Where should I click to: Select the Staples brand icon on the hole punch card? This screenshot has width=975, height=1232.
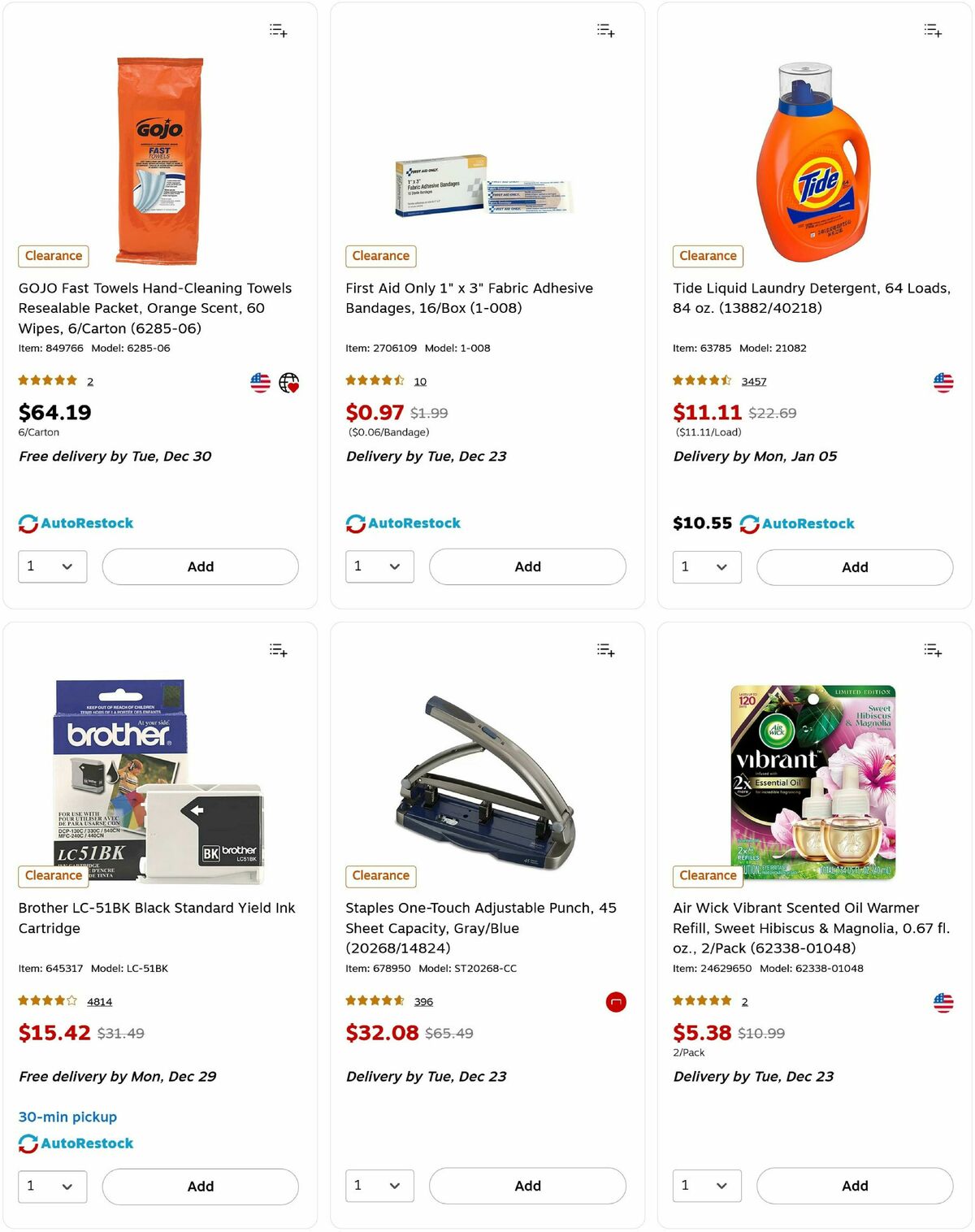point(617,1002)
